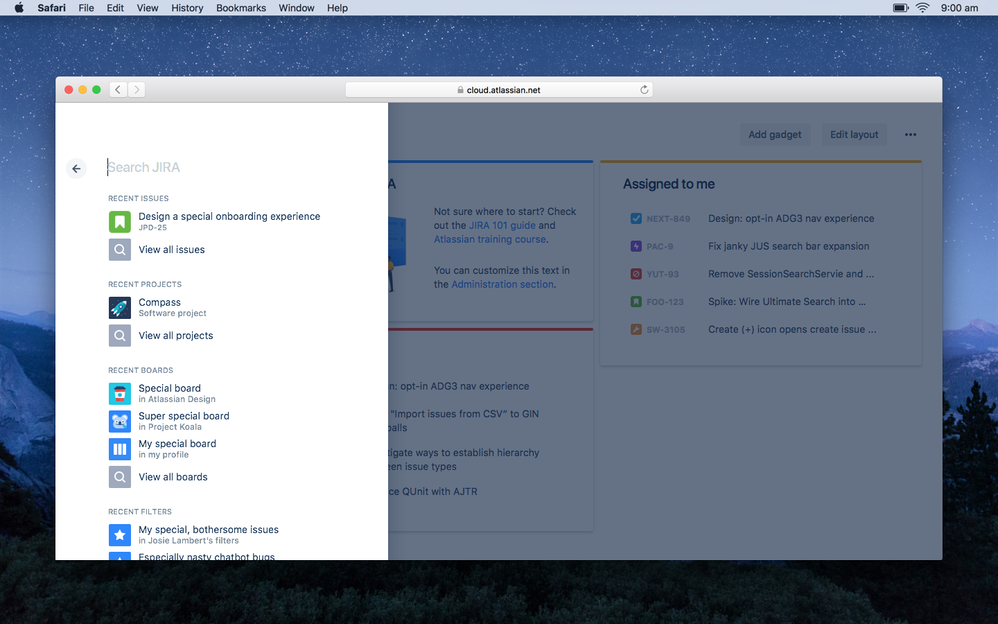Click Safari forward navigation button
The width and height of the screenshot is (998, 624).
coord(136,90)
